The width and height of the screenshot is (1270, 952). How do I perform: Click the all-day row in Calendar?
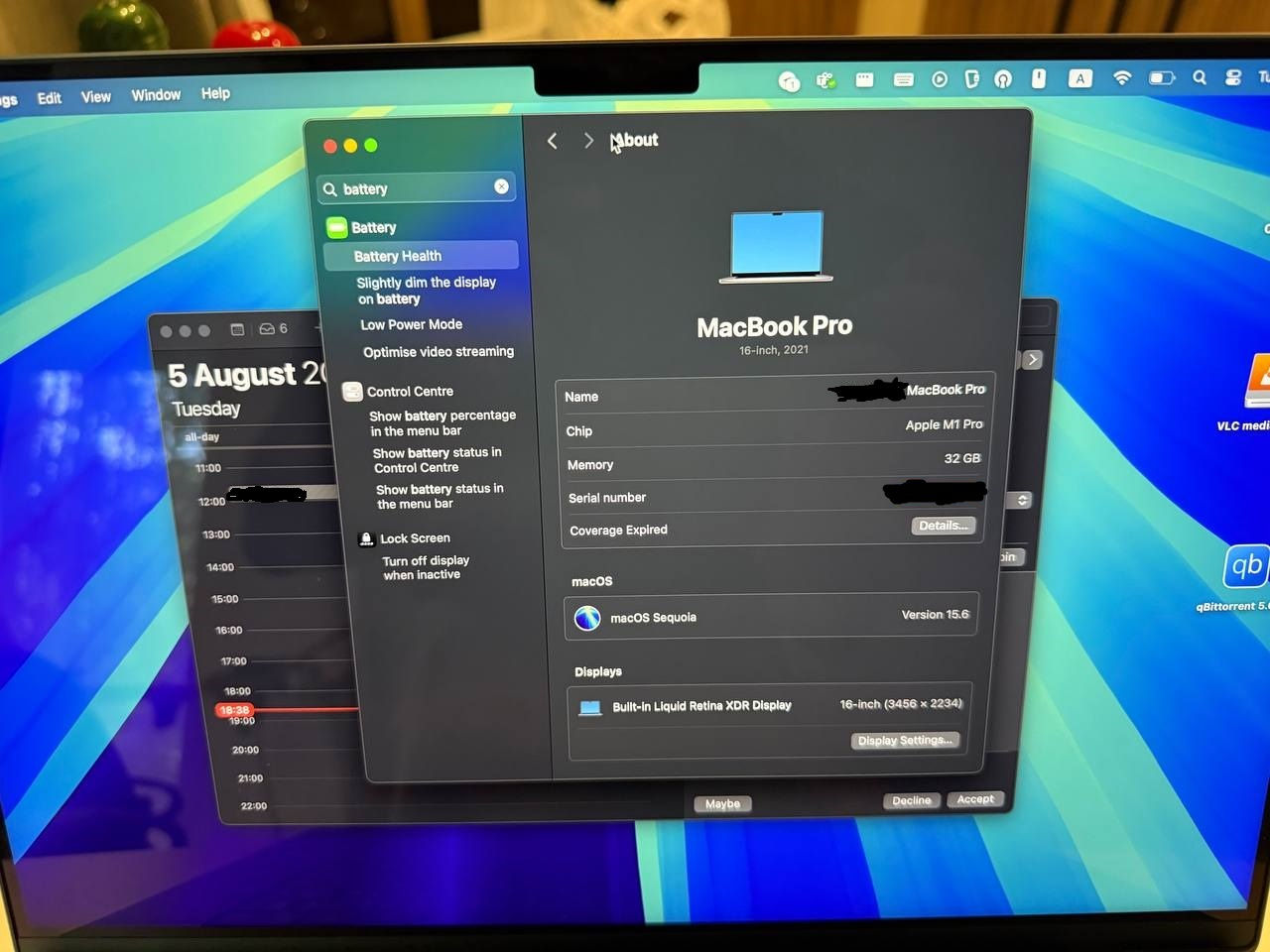(x=258, y=436)
